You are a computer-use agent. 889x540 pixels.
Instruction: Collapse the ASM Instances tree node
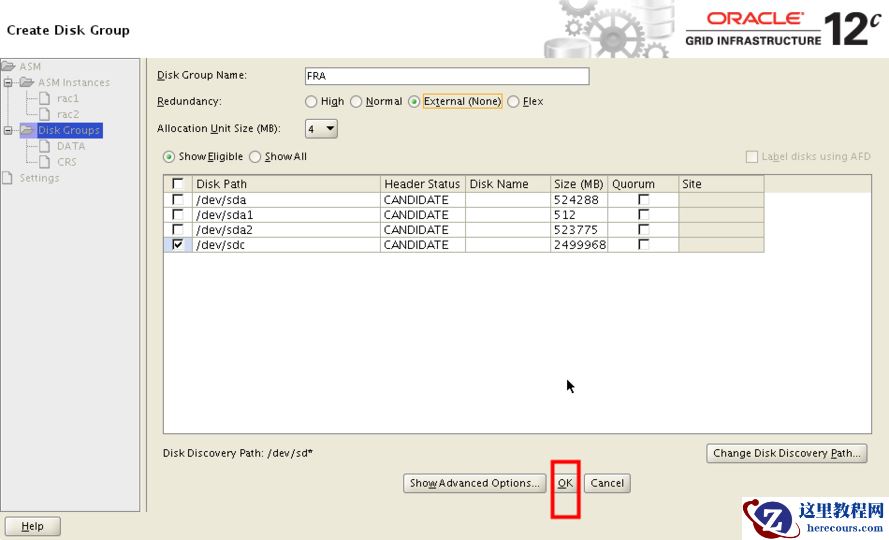(x=8, y=83)
